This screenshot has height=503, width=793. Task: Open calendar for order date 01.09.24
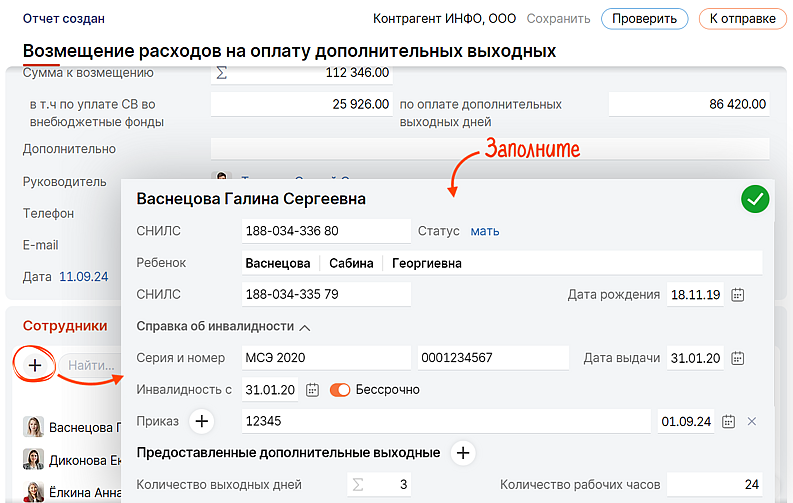click(729, 422)
